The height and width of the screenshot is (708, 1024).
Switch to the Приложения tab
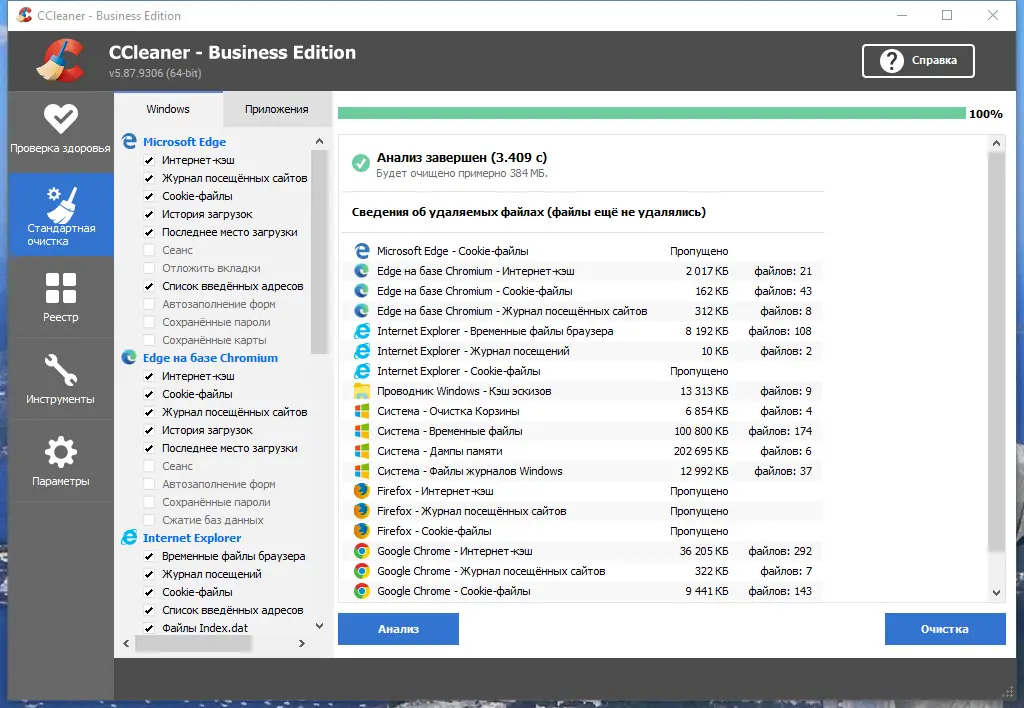click(277, 109)
